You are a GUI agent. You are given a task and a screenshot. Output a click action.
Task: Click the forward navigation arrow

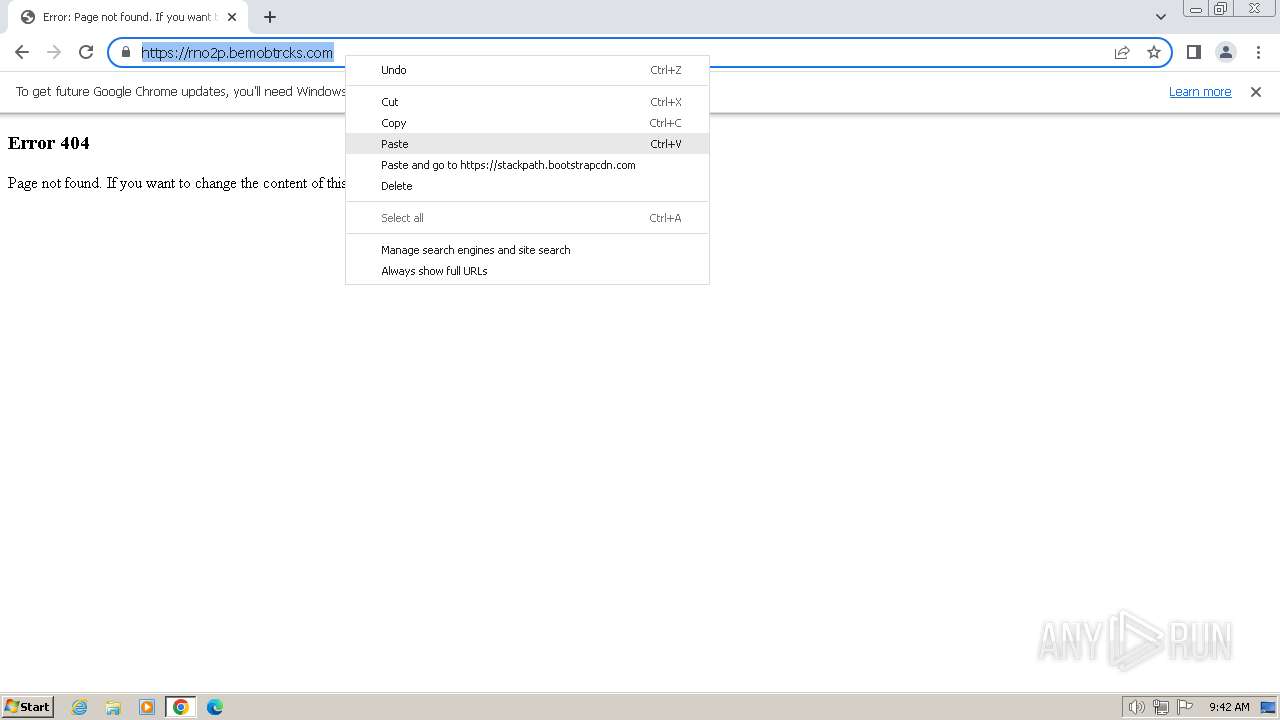[x=54, y=52]
